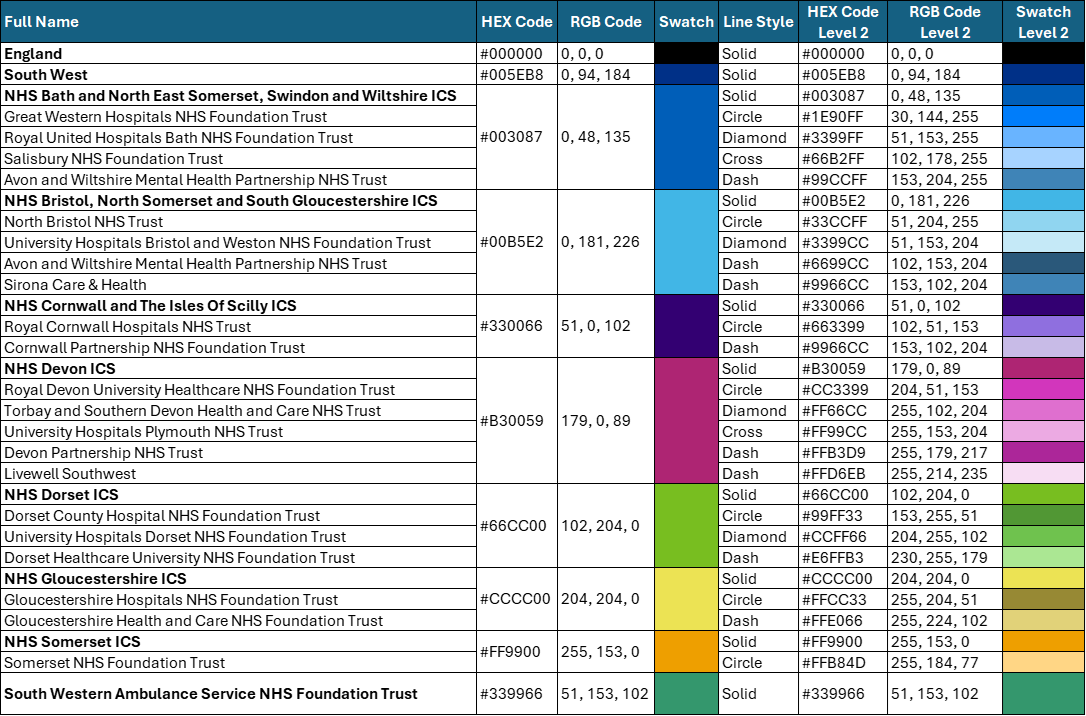Click the NHS Gloucestershire ICS cell
The image size is (1086, 716).
click(x=238, y=578)
